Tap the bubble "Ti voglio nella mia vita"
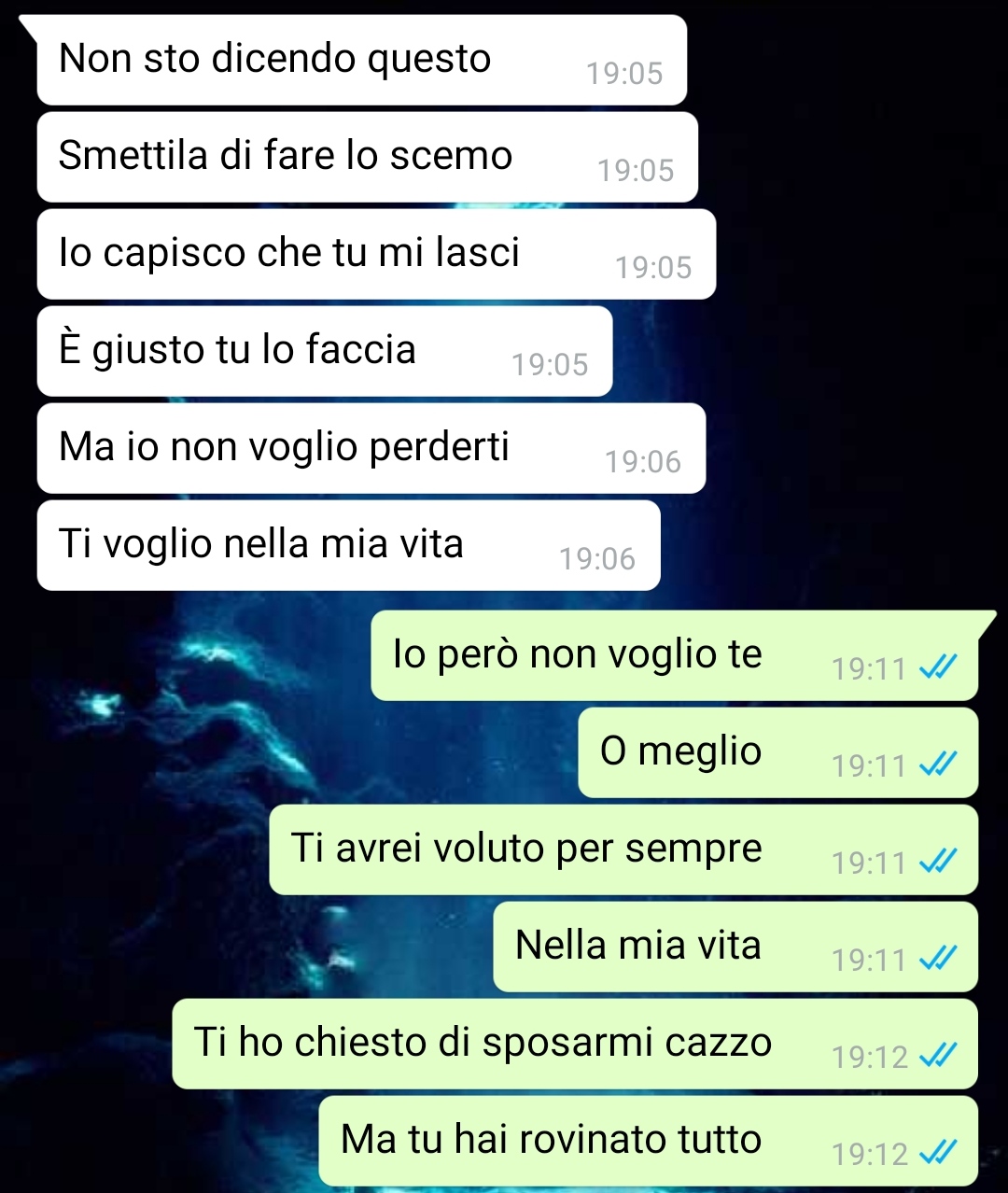Image resolution: width=1008 pixels, height=1193 pixels. [x=349, y=545]
